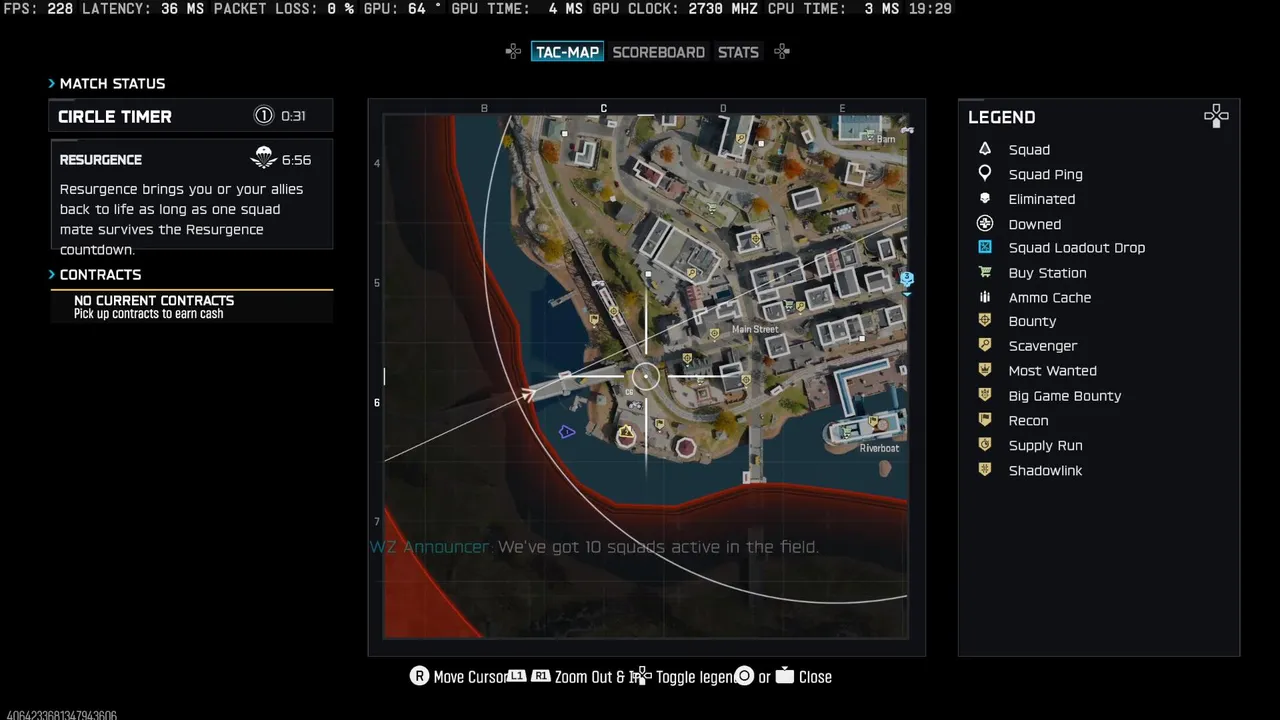Viewport: 1280px width, 720px height.
Task: Open the STATS tab
Action: click(738, 52)
